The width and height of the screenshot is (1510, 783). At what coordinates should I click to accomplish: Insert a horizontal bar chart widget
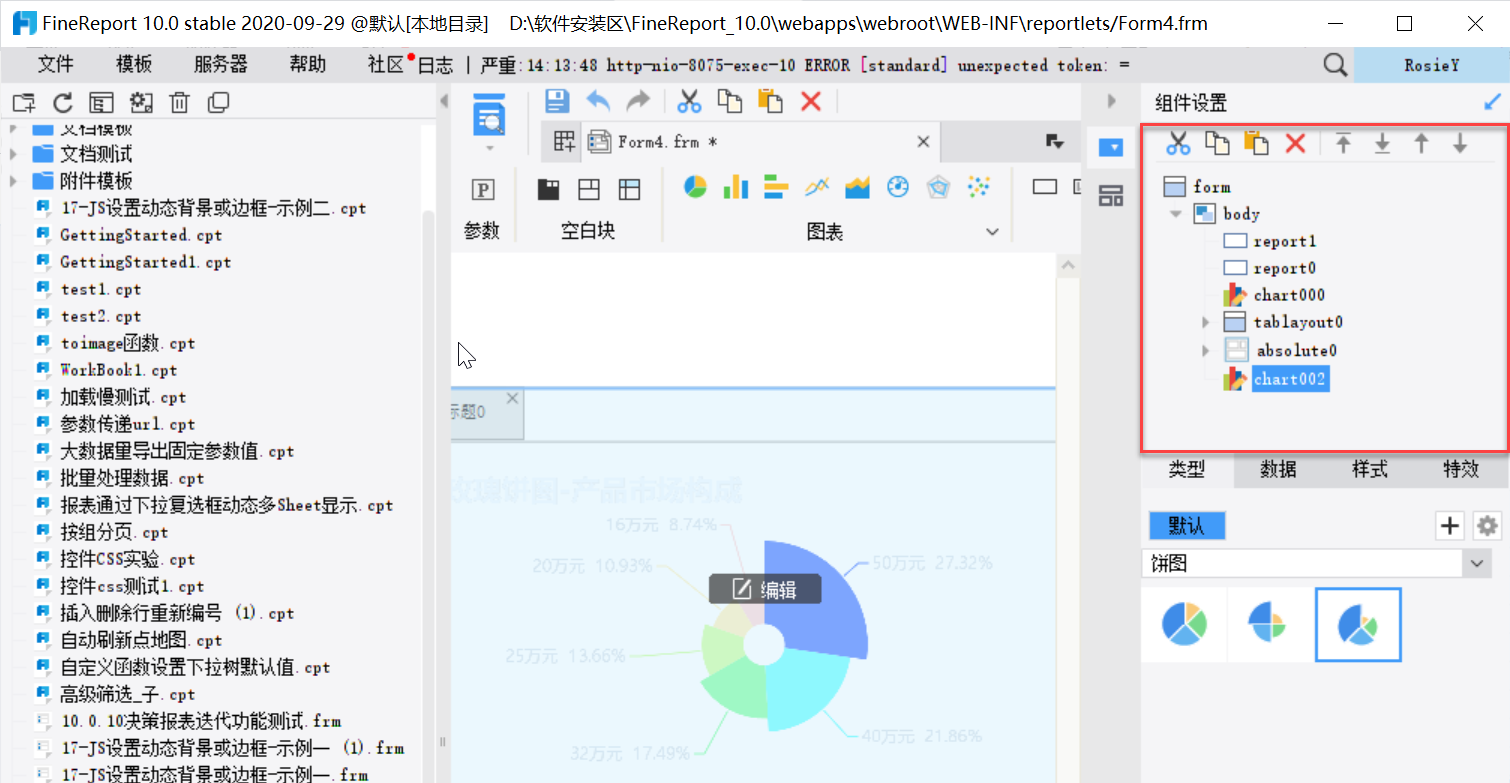click(777, 187)
